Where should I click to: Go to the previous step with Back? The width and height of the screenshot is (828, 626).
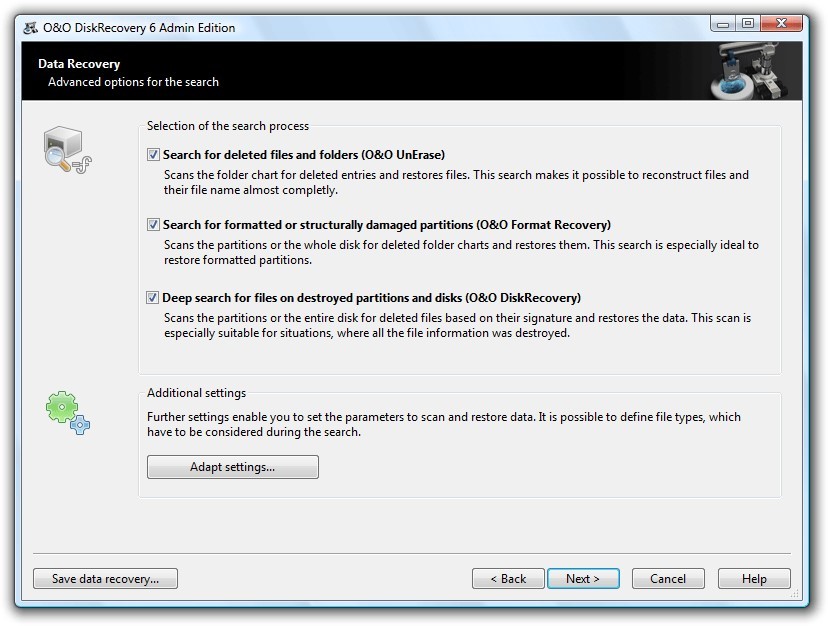click(x=508, y=579)
